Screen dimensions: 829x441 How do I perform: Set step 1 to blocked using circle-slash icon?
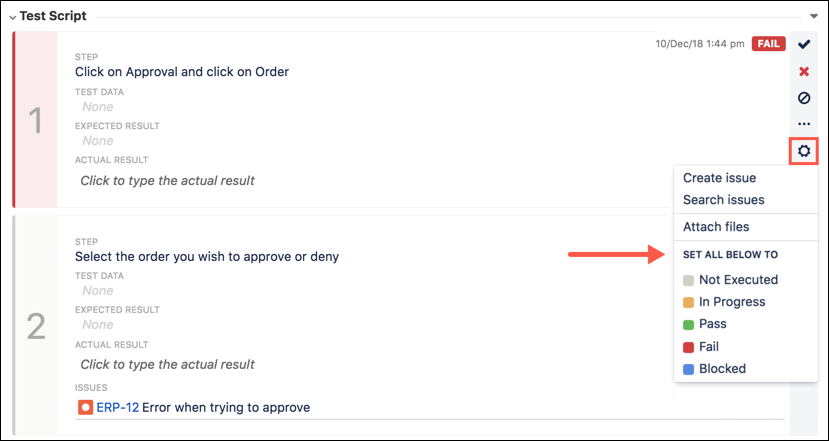(x=804, y=98)
